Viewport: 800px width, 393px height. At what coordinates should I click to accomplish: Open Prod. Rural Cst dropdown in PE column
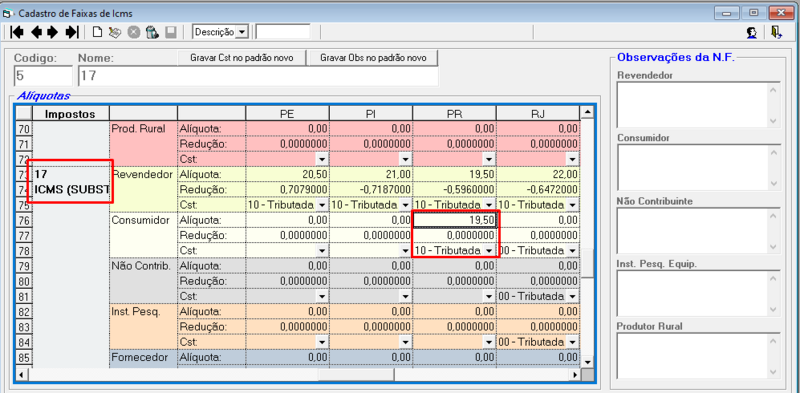click(322, 159)
